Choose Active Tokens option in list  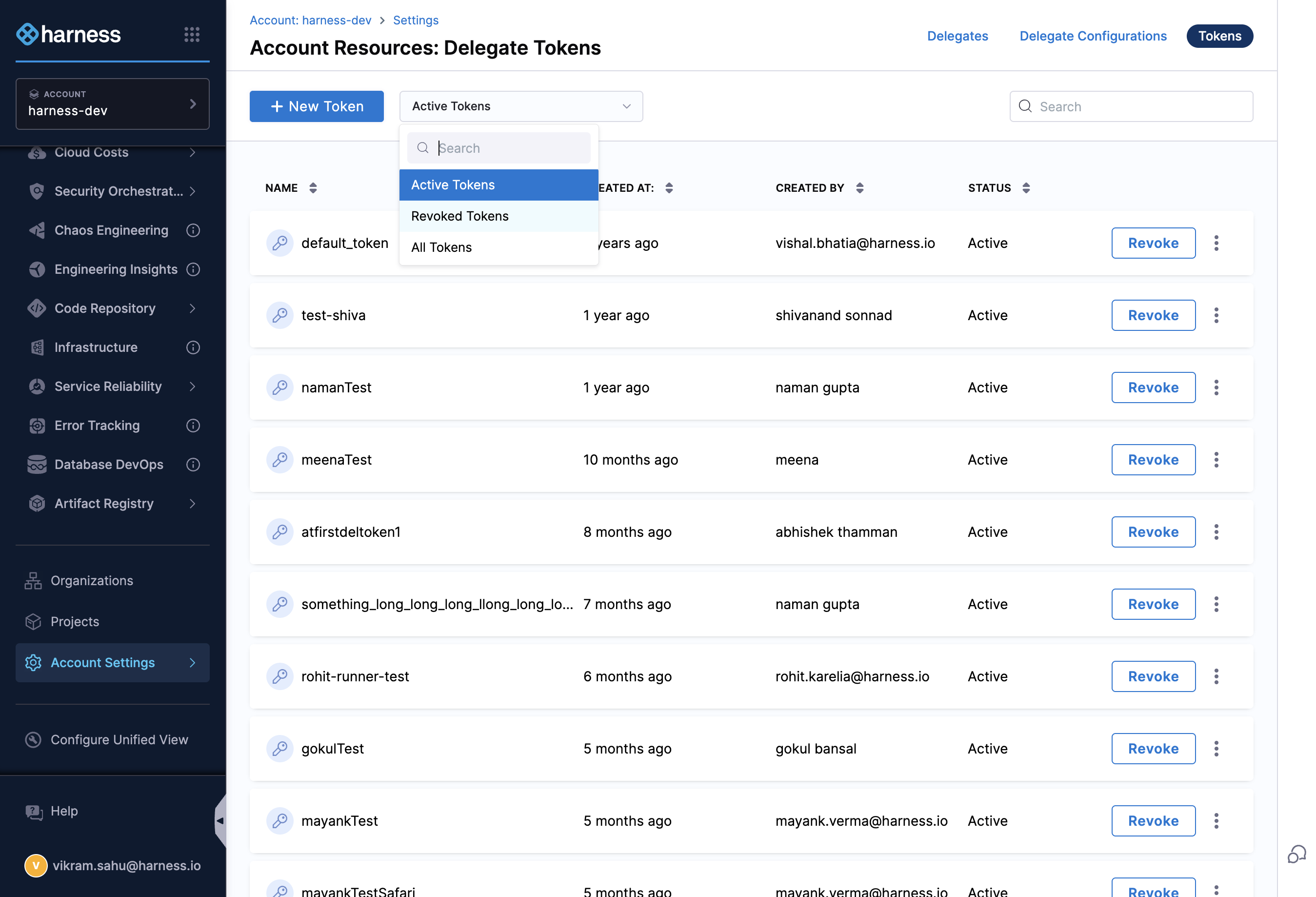click(498, 185)
